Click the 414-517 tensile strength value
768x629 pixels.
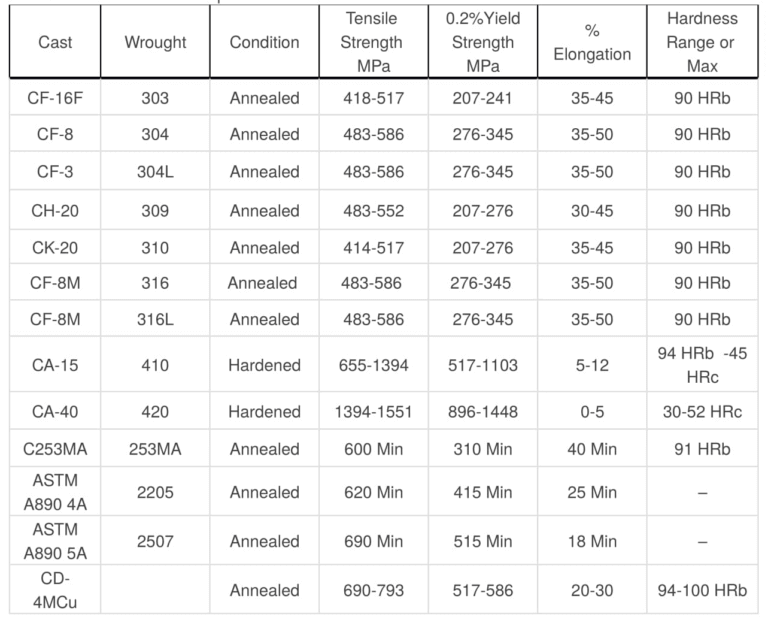[x=373, y=247]
